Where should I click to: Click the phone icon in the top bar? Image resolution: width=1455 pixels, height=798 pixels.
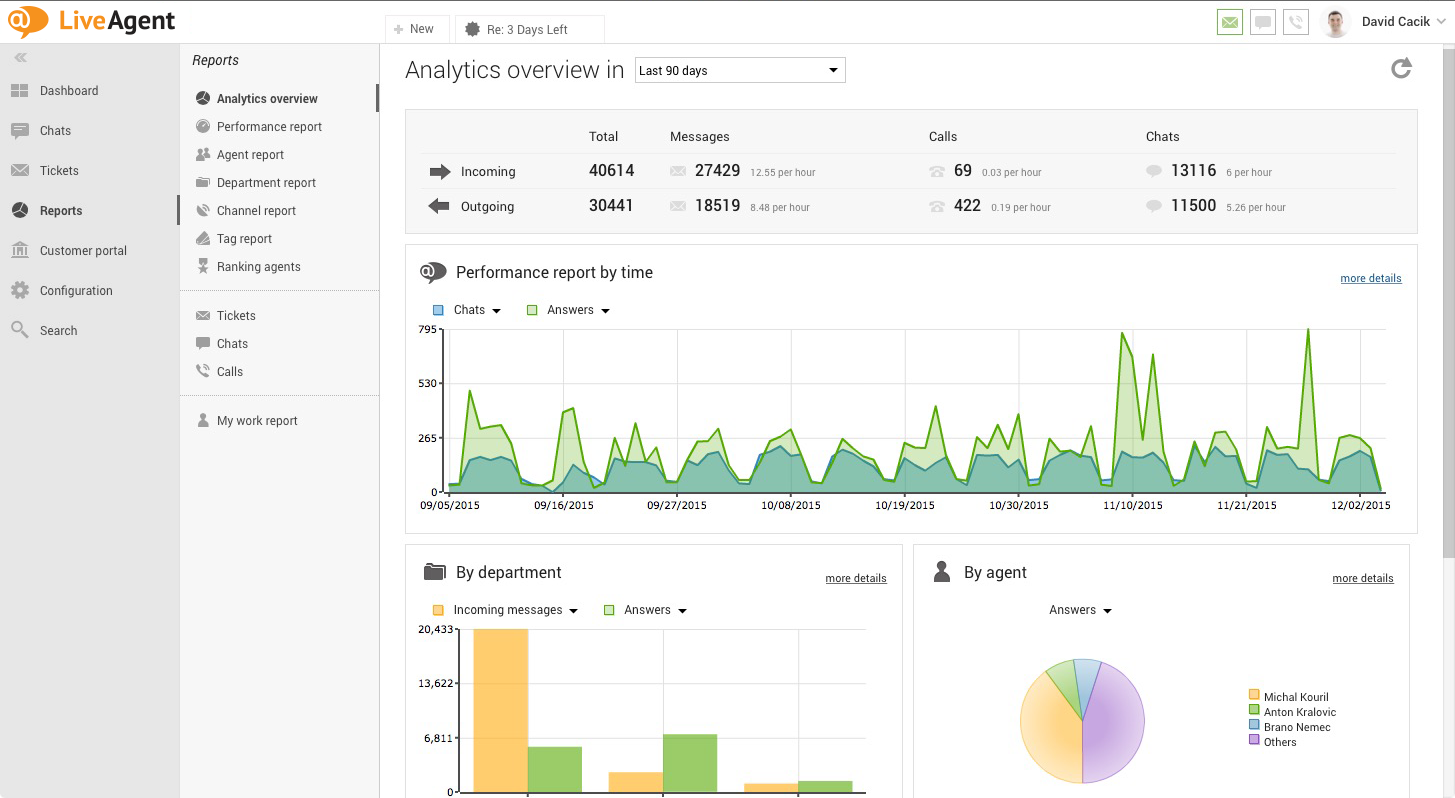[1296, 21]
